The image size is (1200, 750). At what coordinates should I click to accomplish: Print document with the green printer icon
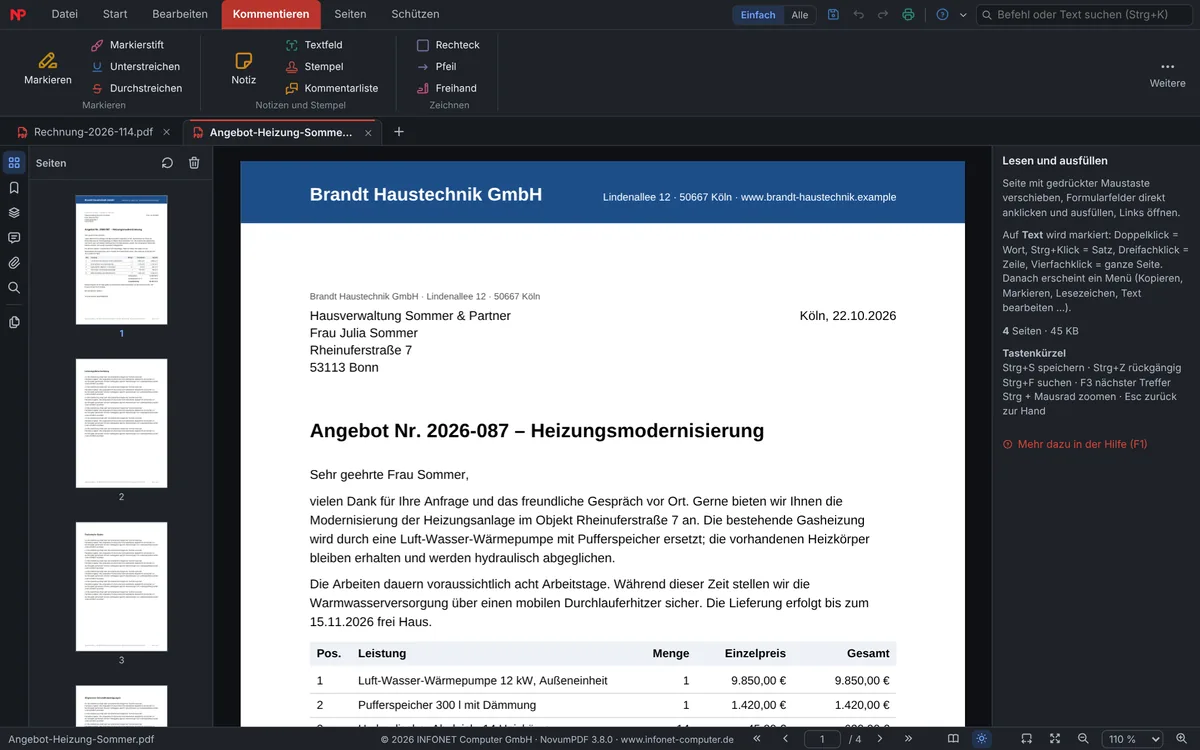coord(908,15)
